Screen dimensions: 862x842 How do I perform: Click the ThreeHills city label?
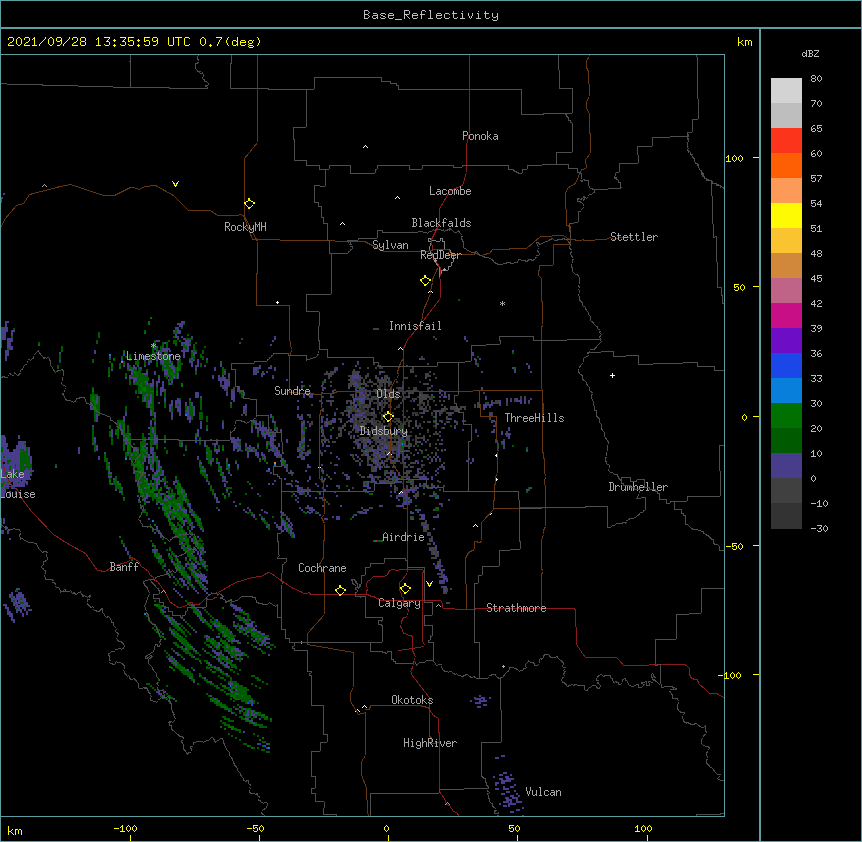[534, 418]
